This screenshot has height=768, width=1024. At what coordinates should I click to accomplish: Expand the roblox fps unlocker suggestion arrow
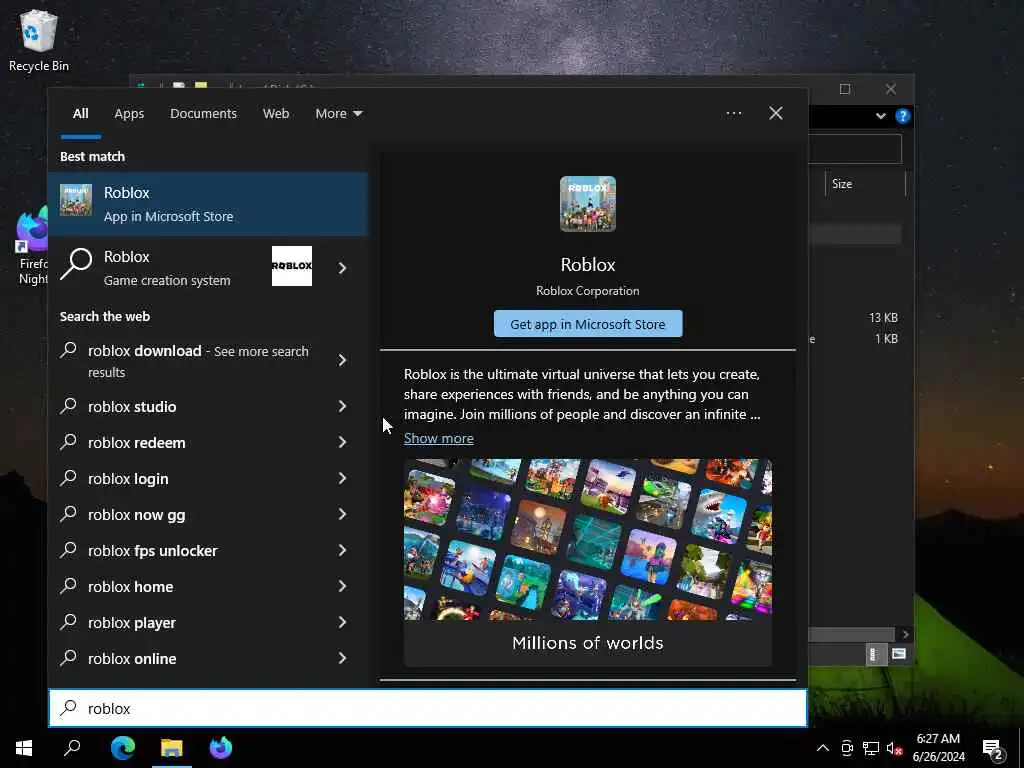pyautogui.click(x=342, y=551)
